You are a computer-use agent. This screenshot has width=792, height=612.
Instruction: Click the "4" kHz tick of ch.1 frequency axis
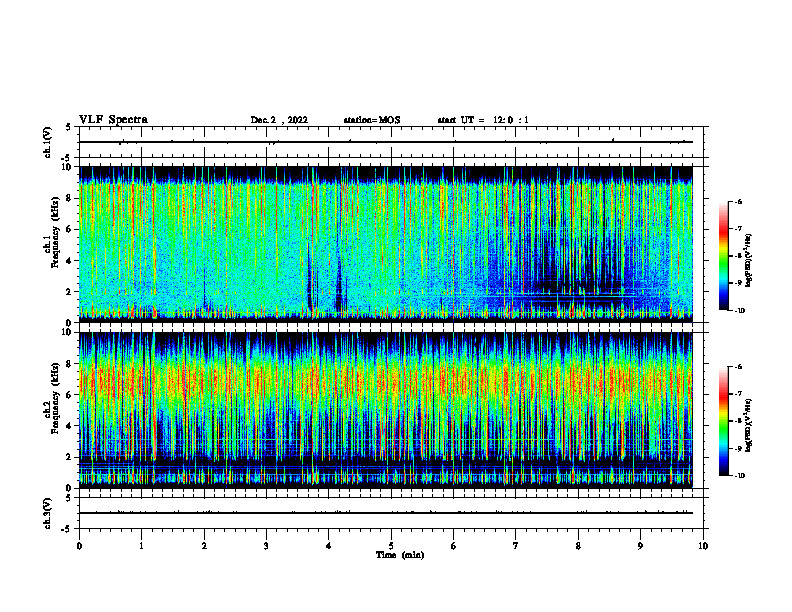point(70,261)
